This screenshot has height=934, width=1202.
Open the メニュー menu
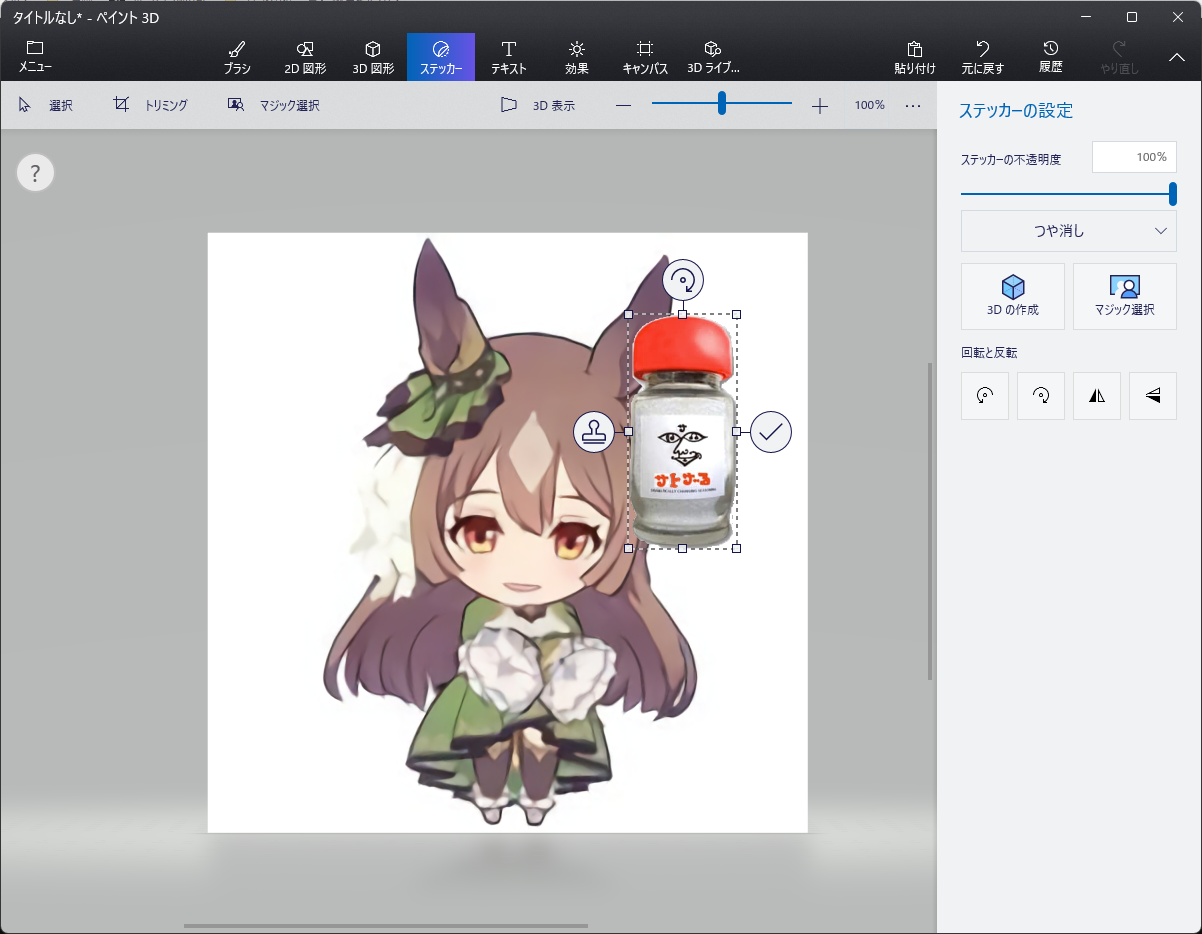pos(35,57)
